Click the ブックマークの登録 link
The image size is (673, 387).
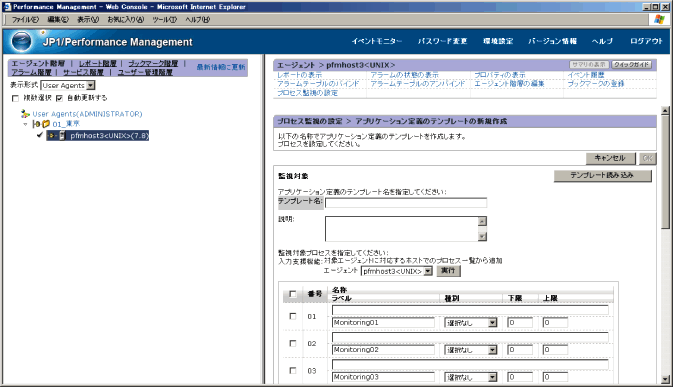(596, 84)
